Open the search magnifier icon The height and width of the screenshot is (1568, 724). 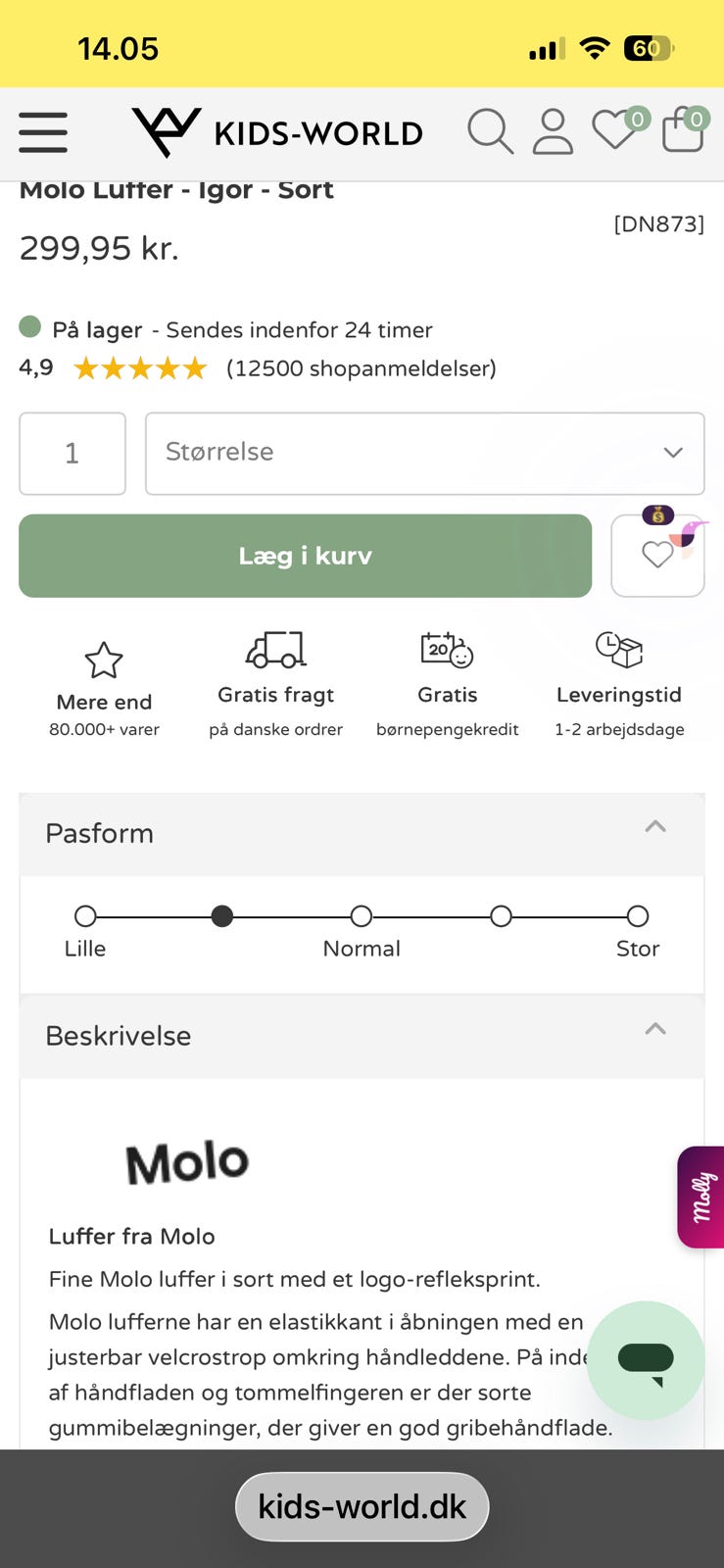[x=490, y=131]
